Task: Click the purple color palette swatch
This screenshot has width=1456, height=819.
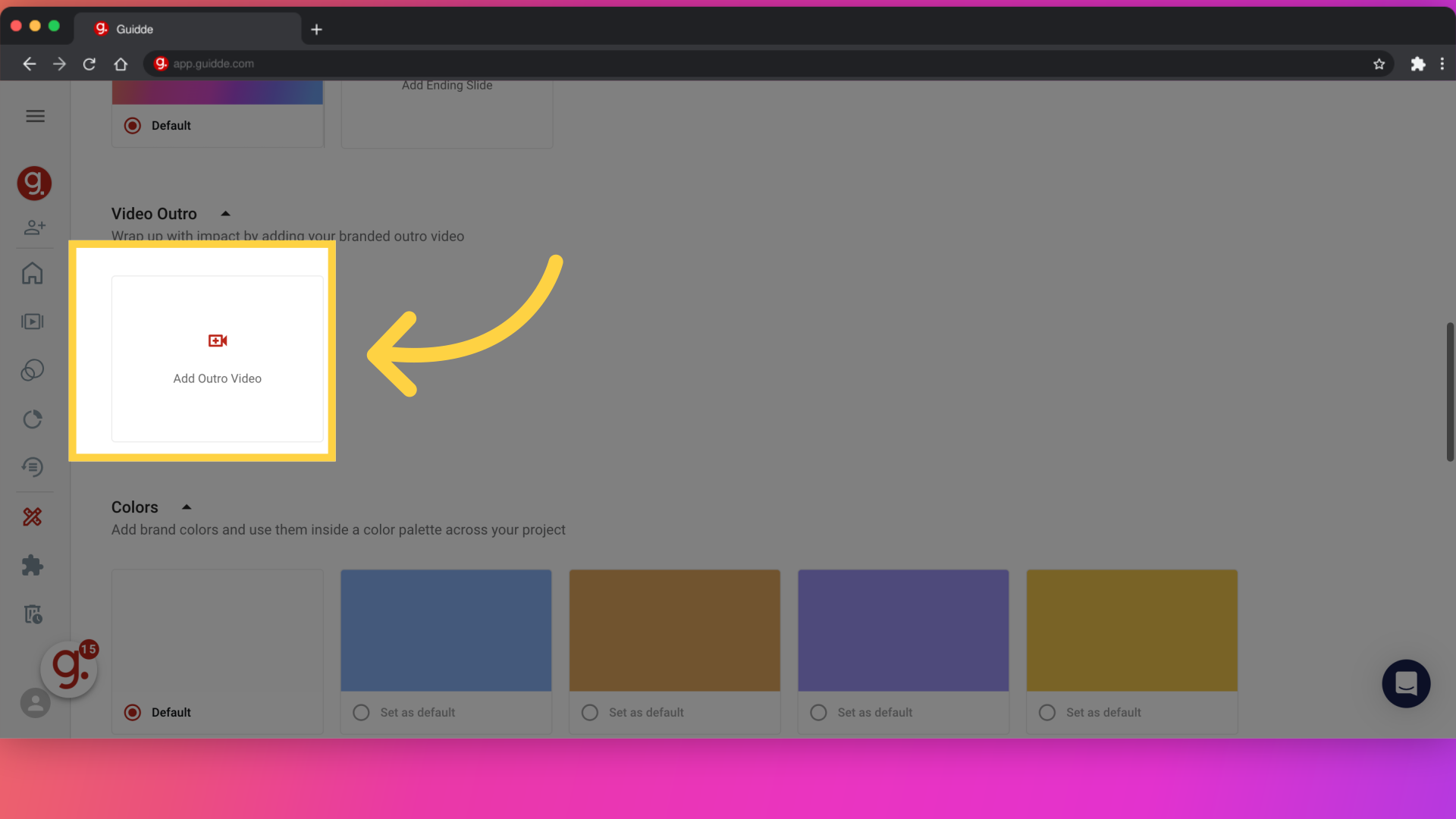Action: coord(903,630)
